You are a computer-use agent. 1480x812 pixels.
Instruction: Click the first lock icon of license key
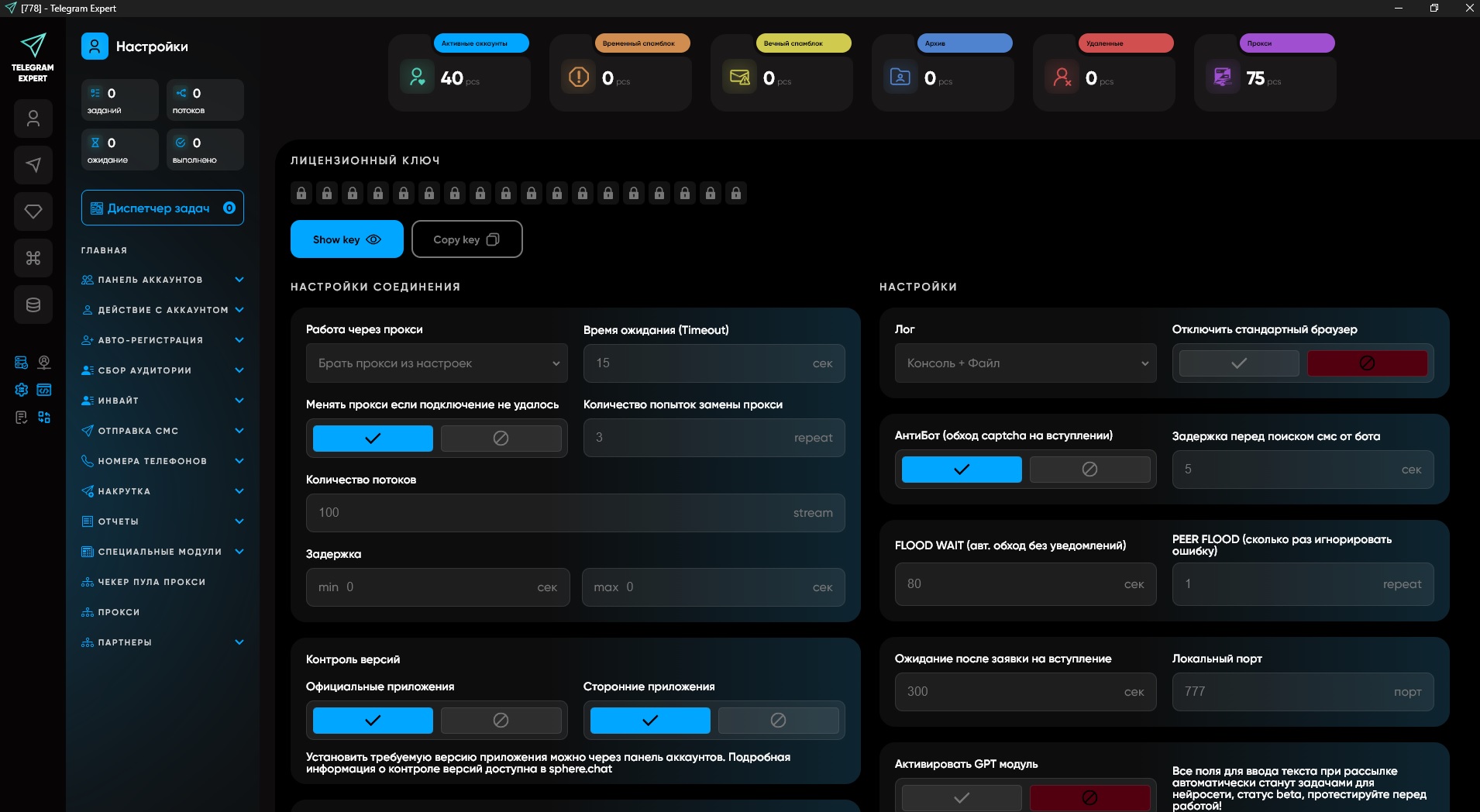(x=301, y=193)
